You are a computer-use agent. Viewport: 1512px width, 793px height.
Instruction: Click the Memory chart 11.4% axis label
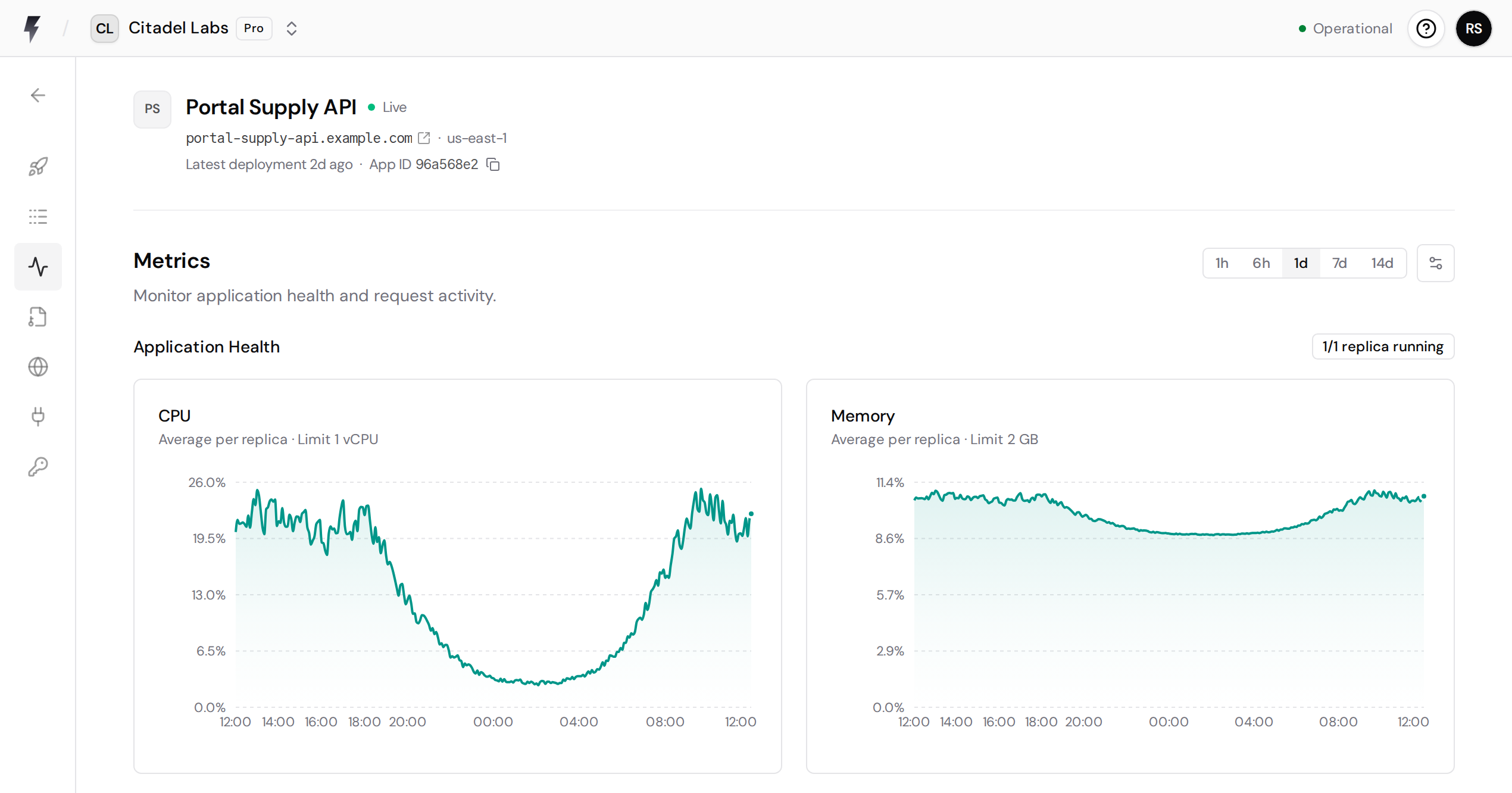point(890,482)
